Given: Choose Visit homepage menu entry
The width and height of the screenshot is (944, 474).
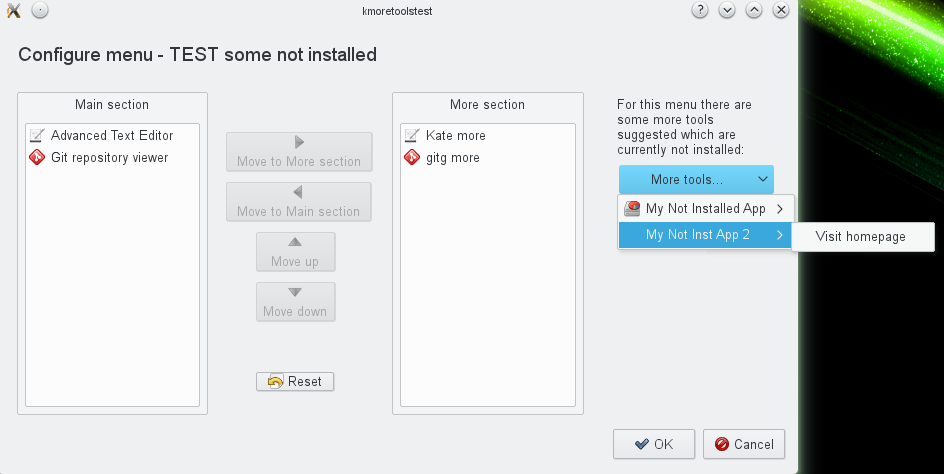Looking at the screenshot, I should click(861, 237).
